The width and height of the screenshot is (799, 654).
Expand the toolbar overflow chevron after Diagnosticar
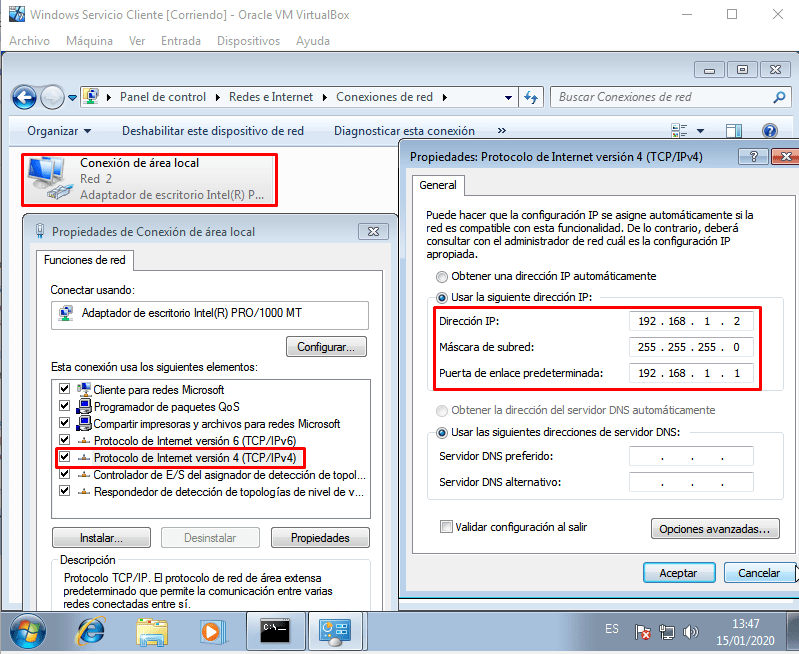point(502,131)
